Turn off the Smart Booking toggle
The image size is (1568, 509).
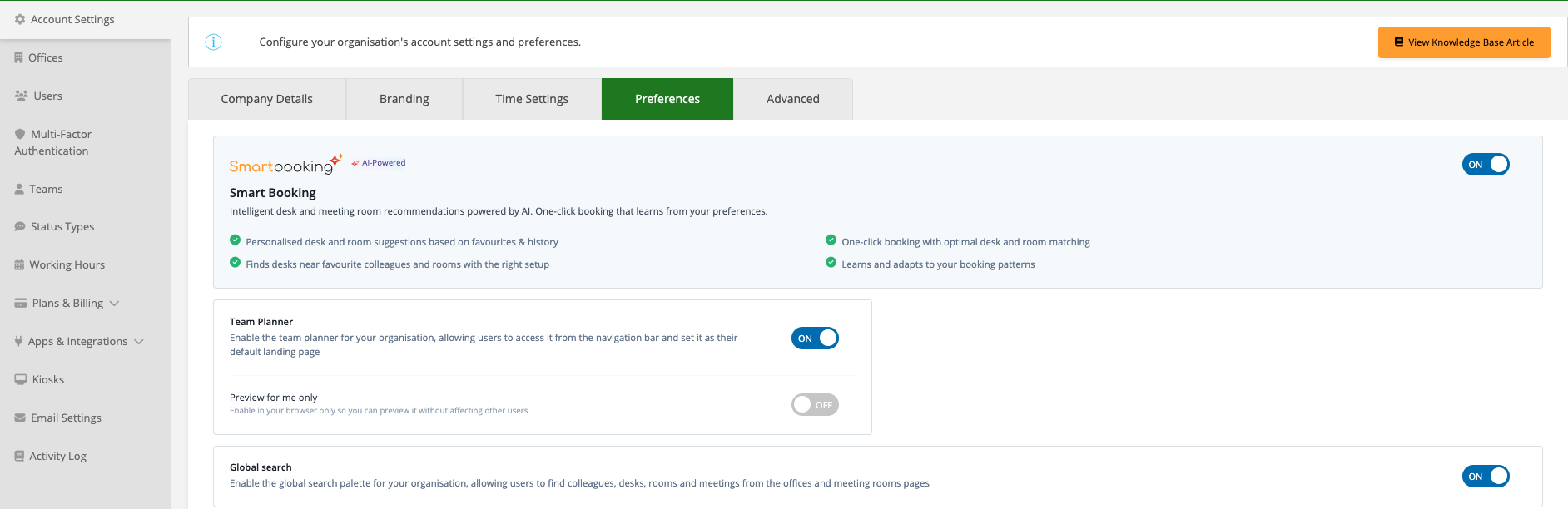(x=1486, y=165)
